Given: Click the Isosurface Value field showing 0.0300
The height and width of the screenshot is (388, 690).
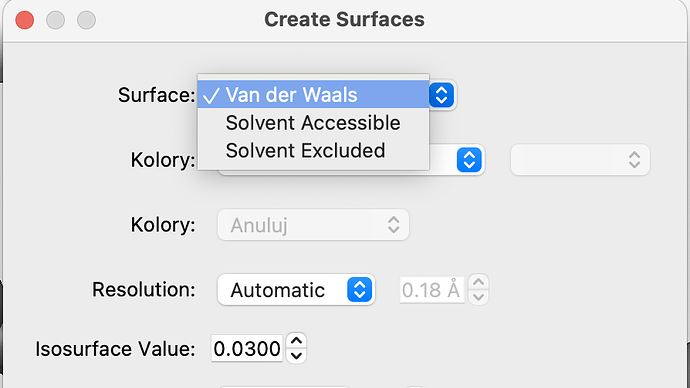Looking at the screenshot, I should click(x=246, y=349).
